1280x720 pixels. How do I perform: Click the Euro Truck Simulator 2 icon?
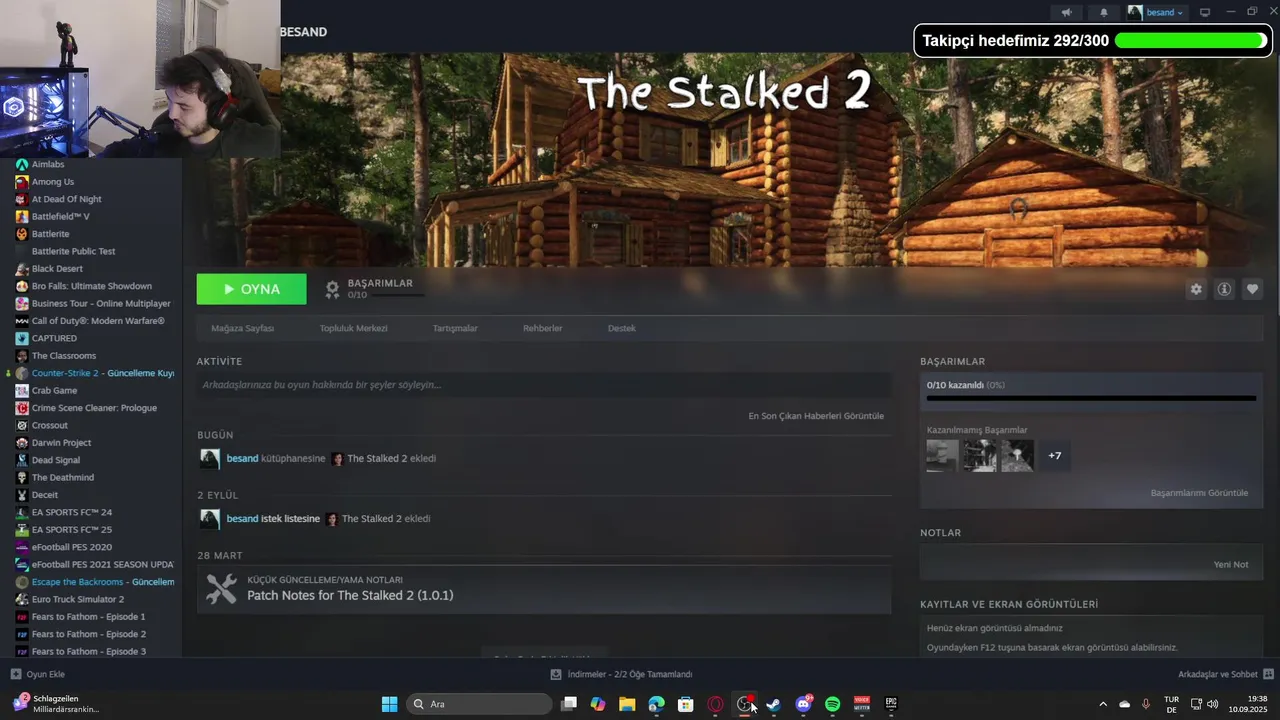22,599
